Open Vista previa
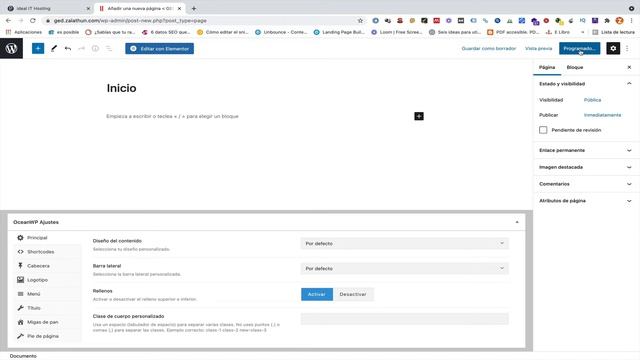The width and height of the screenshot is (640, 360). point(538,49)
